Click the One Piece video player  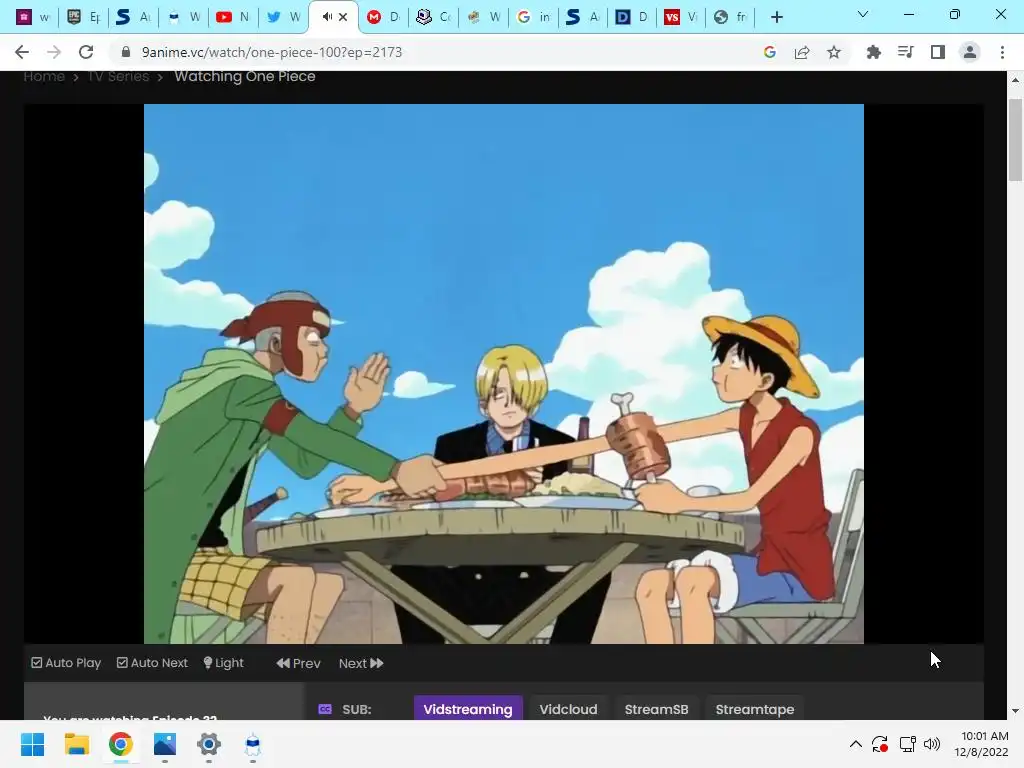(x=504, y=374)
